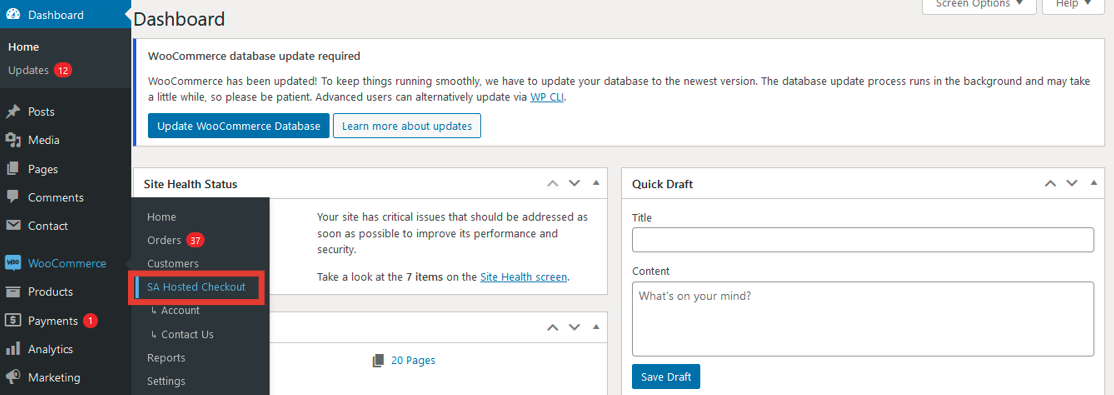Click Learn more about updates button

point(407,126)
